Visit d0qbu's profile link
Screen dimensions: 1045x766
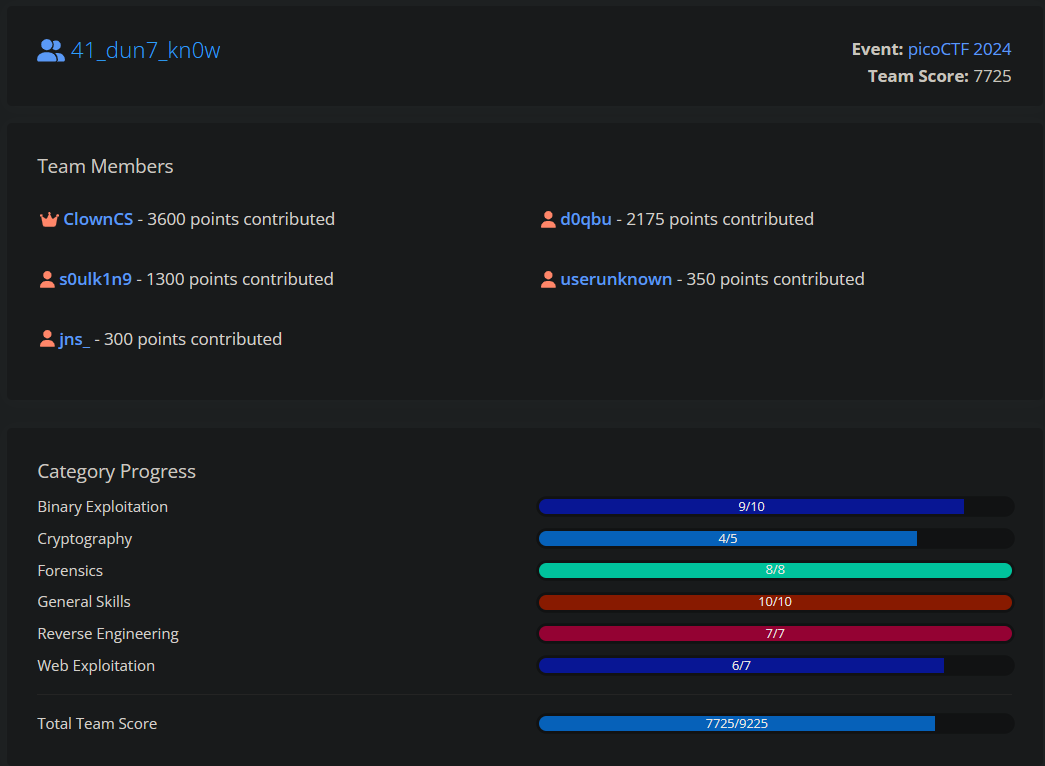586,219
